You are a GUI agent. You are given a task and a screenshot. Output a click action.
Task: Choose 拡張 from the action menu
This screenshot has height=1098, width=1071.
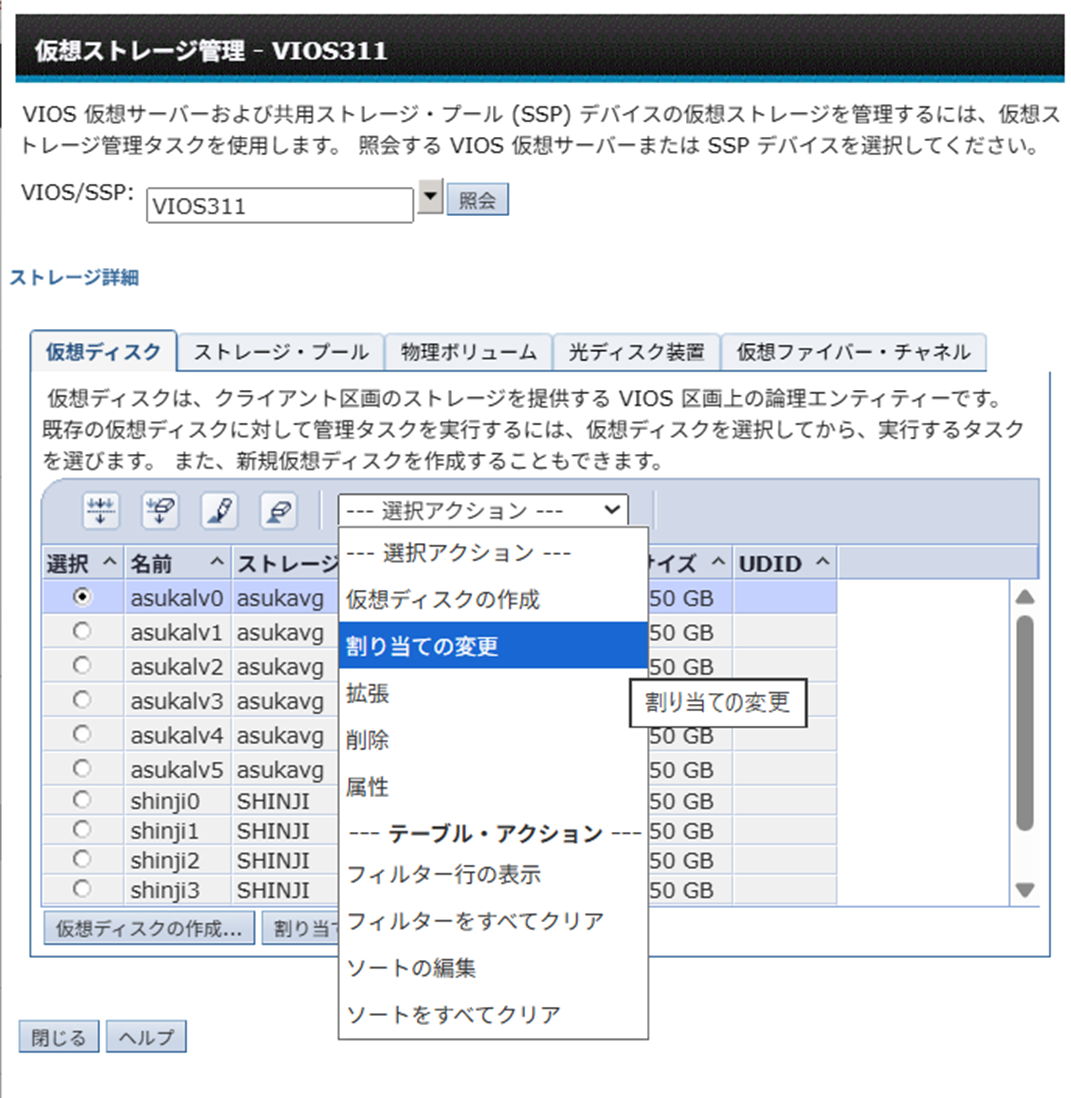click(492, 693)
